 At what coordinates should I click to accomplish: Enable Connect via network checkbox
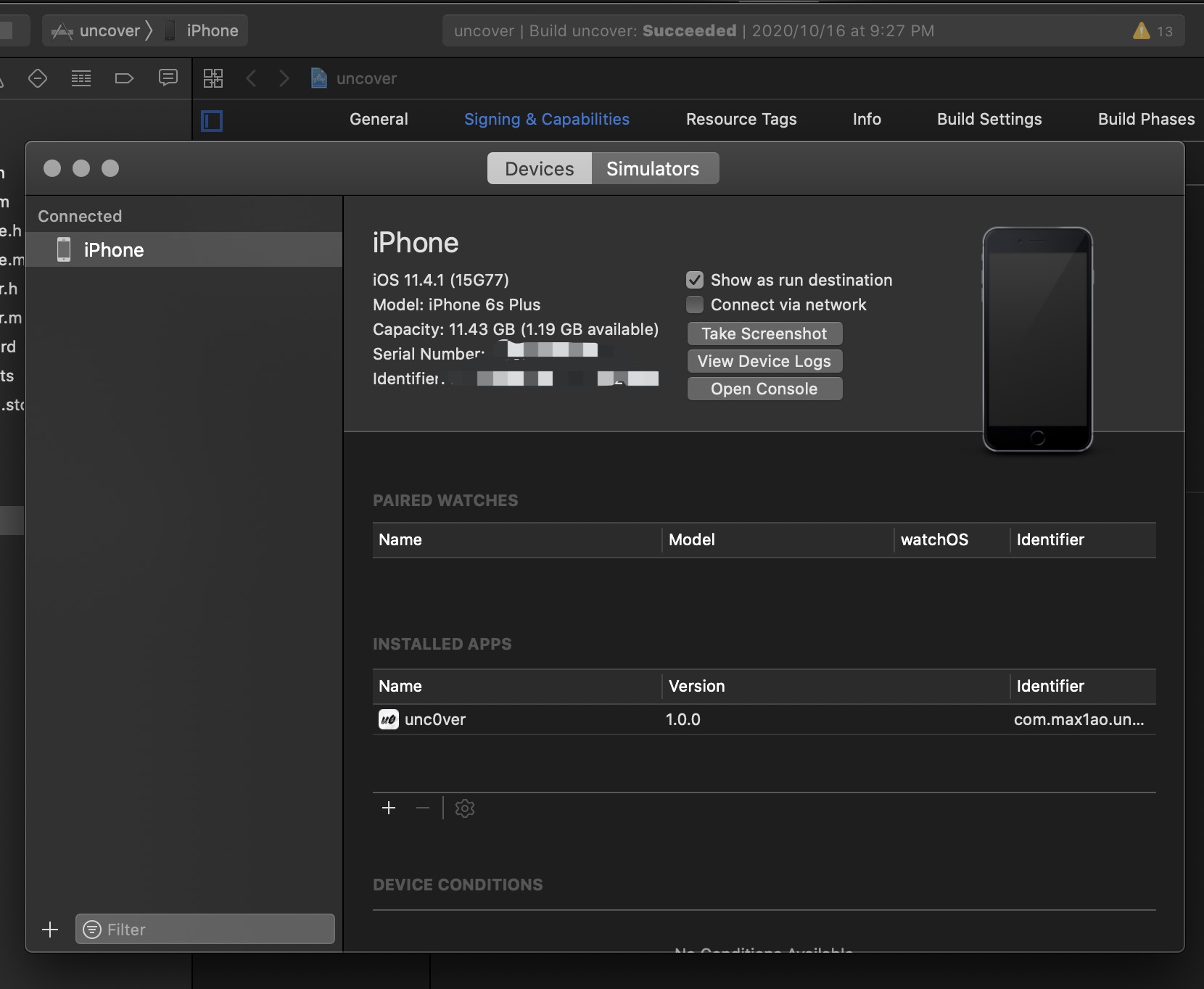pos(695,305)
